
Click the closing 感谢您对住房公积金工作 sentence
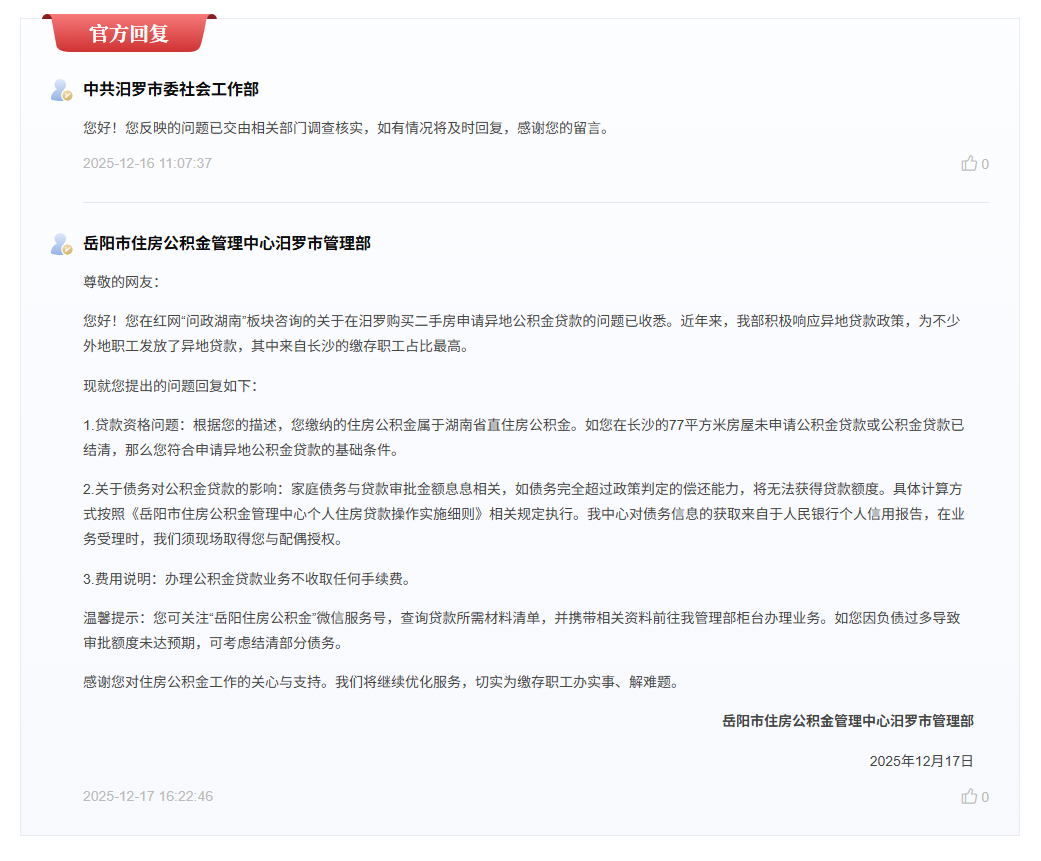[380, 682]
